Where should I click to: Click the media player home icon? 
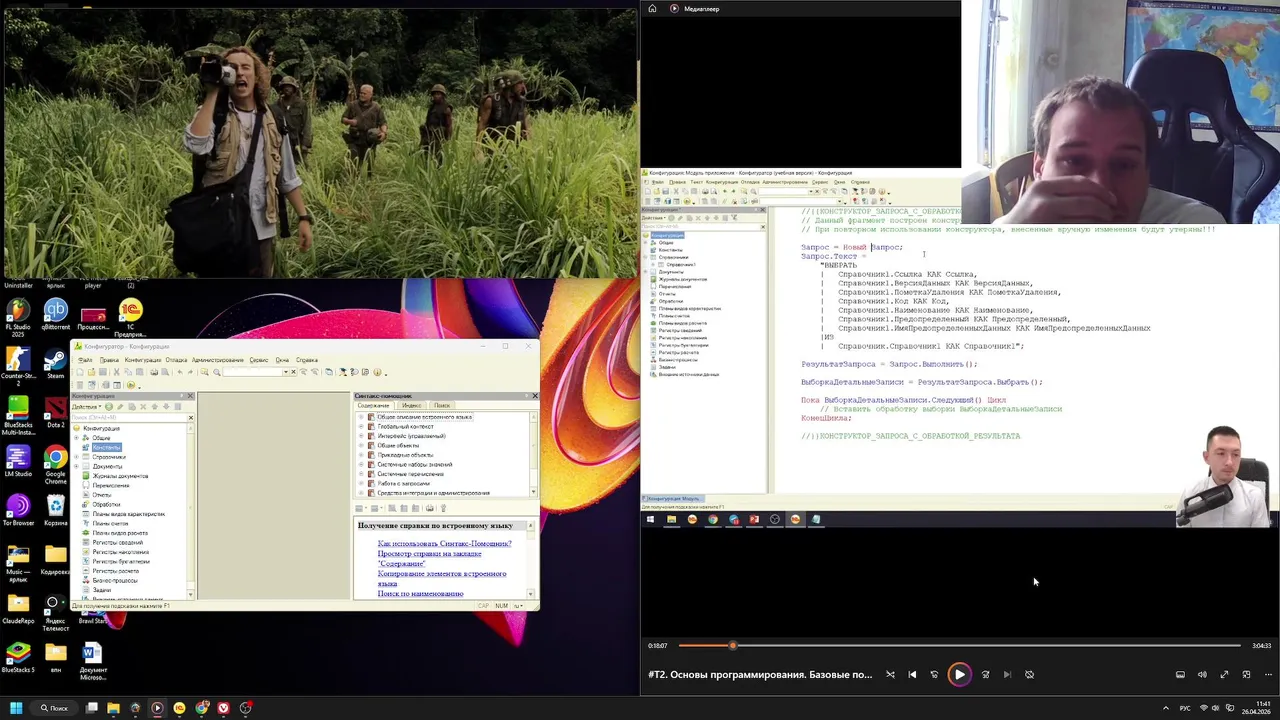point(652,8)
